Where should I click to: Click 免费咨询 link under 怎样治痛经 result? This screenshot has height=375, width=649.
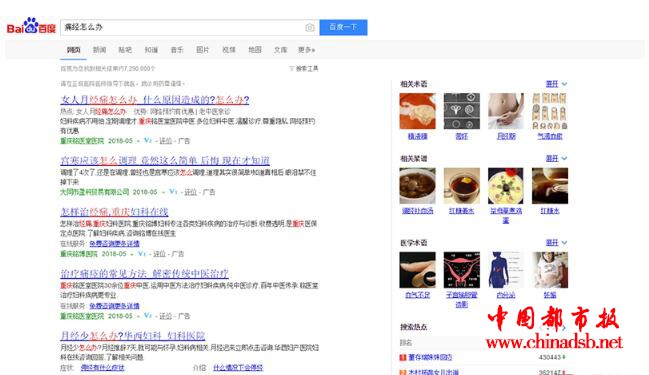pos(114,244)
